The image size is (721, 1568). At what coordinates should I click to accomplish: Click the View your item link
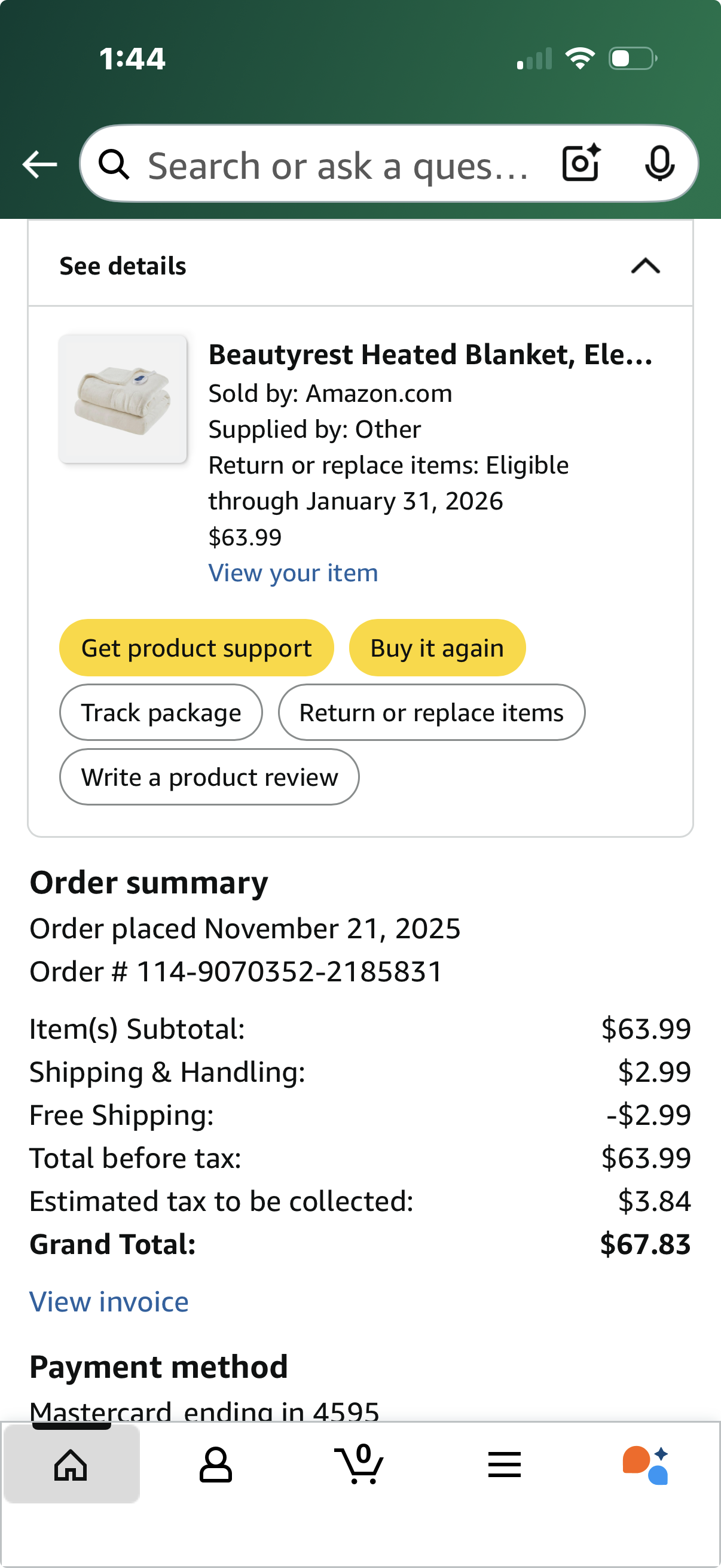[x=294, y=573]
